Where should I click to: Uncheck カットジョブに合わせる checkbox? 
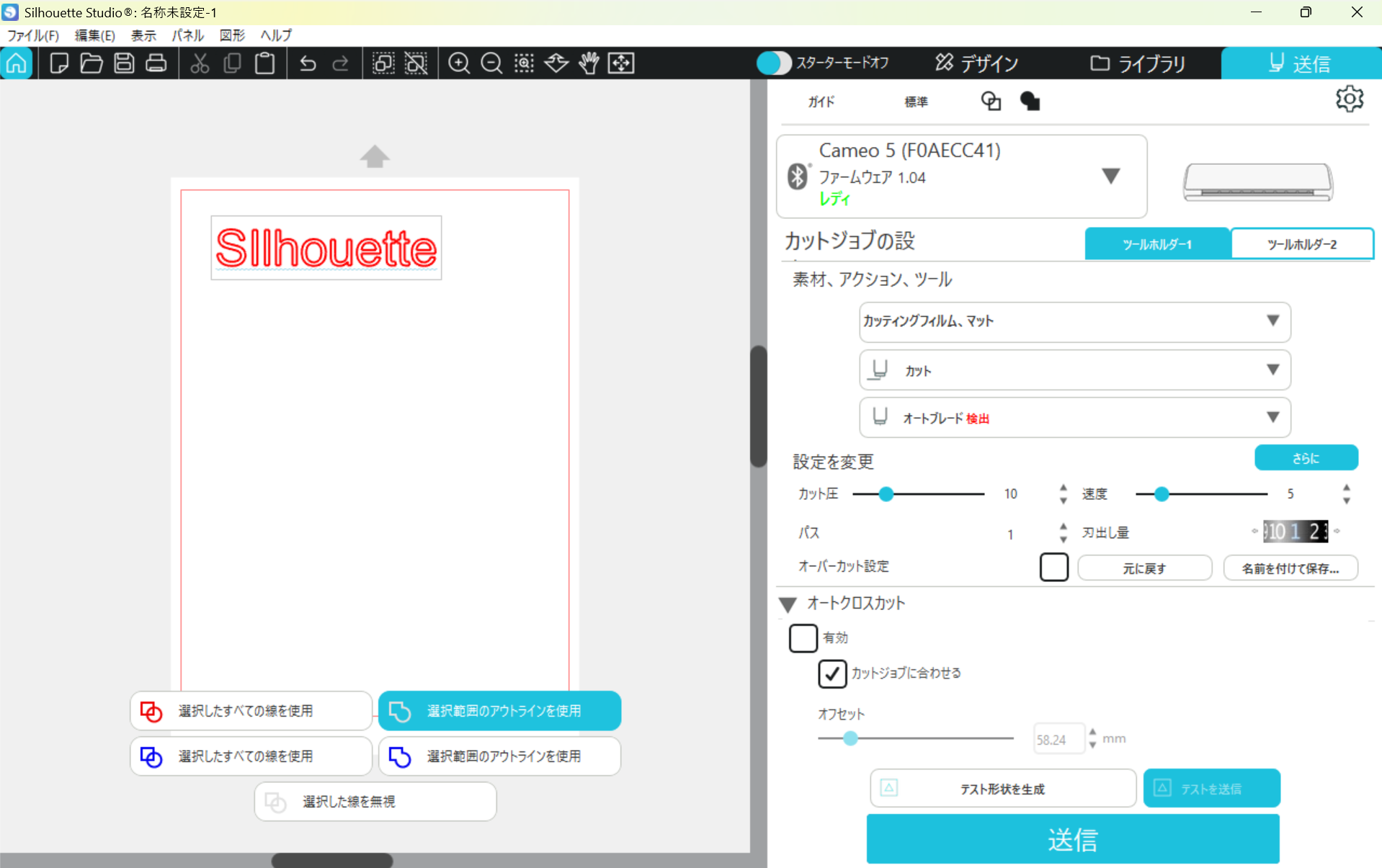(832, 674)
